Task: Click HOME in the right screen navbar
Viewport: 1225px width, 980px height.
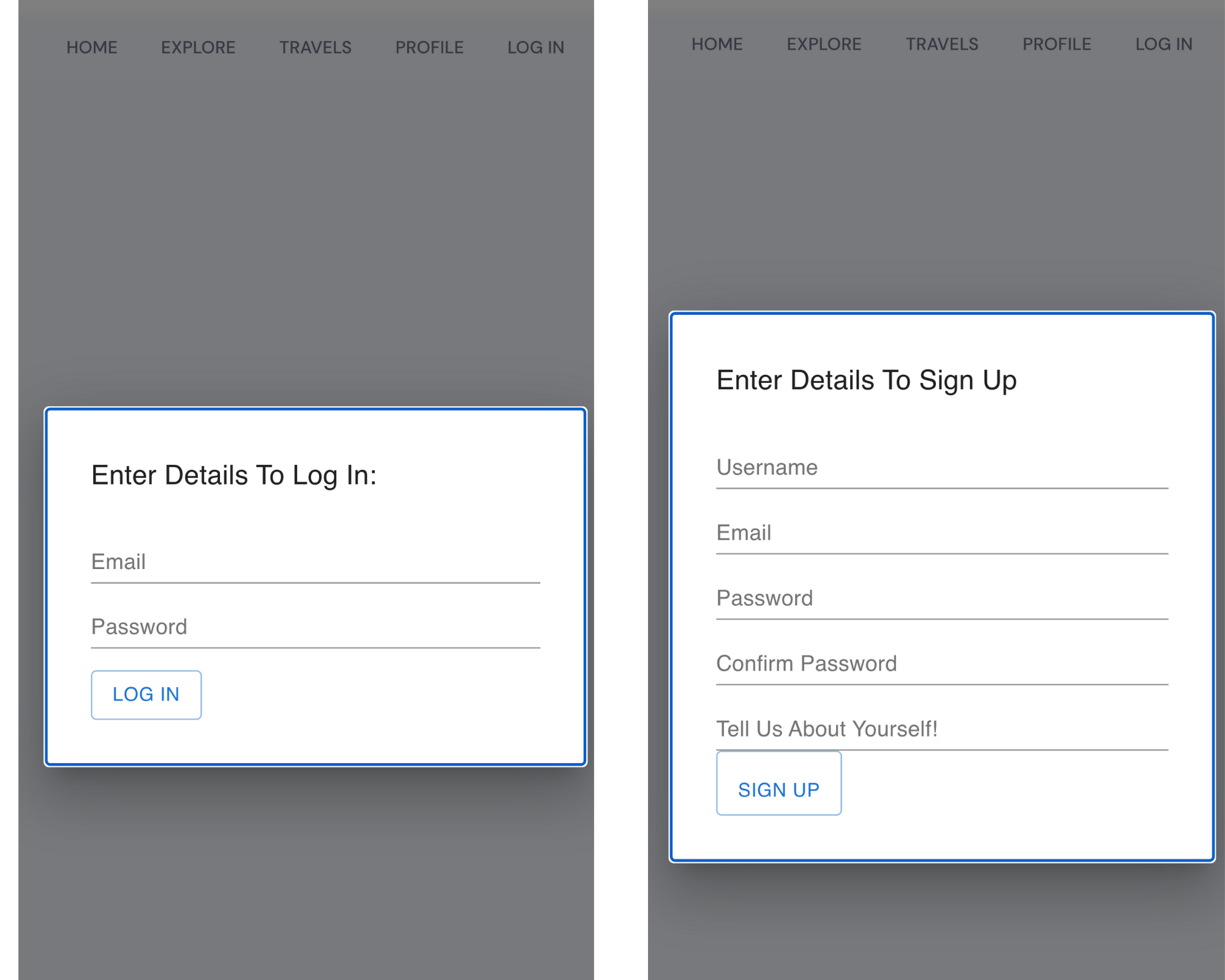Action: (717, 44)
